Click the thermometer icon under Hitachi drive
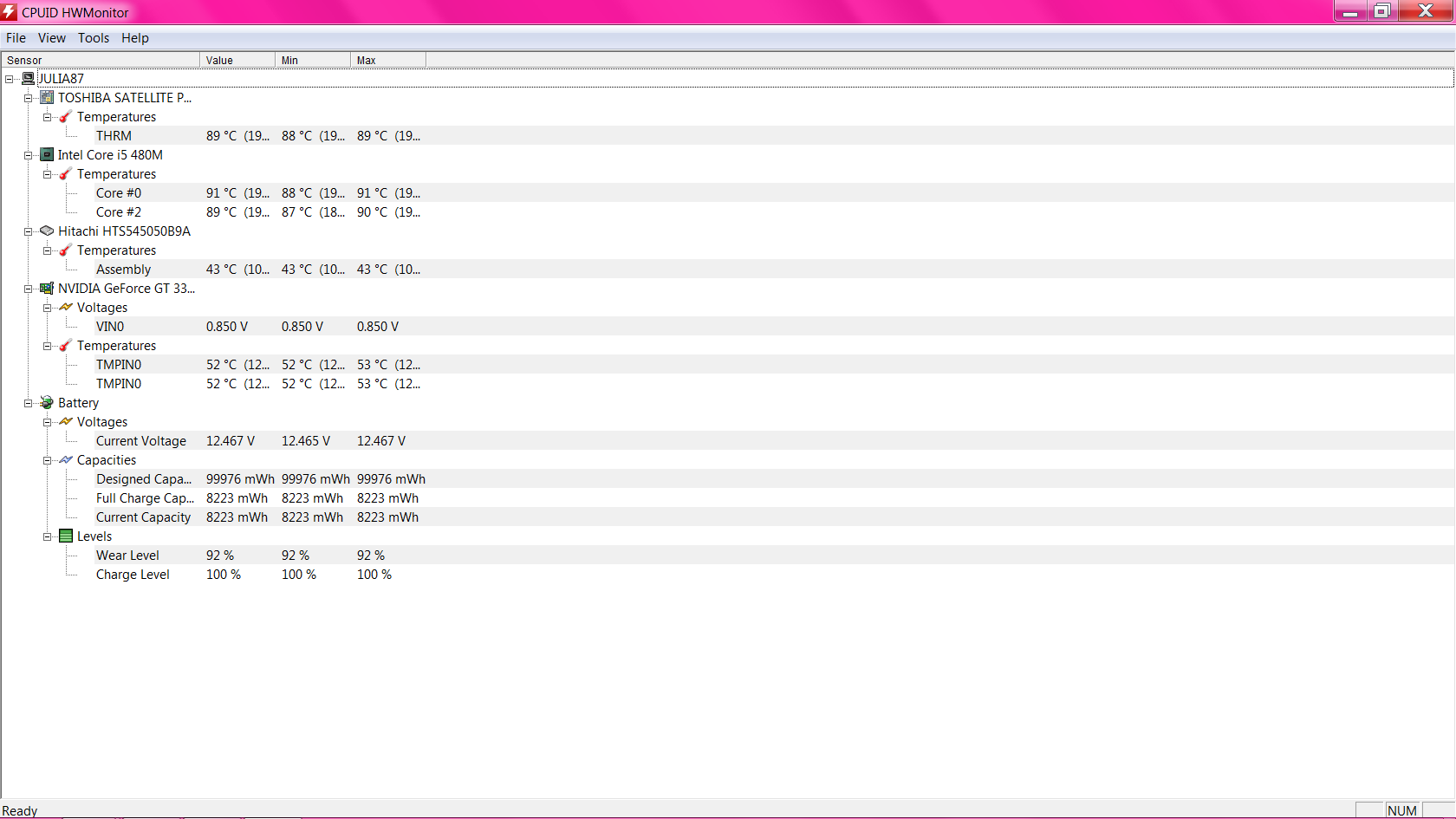The height and width of the screenshot is (819, 1456). pos(66,250)
